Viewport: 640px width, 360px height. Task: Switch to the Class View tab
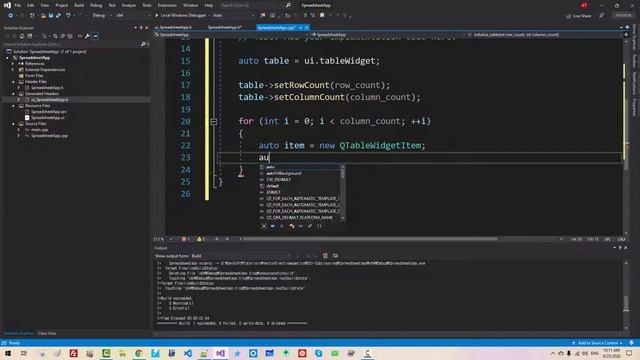pos(47,333)
